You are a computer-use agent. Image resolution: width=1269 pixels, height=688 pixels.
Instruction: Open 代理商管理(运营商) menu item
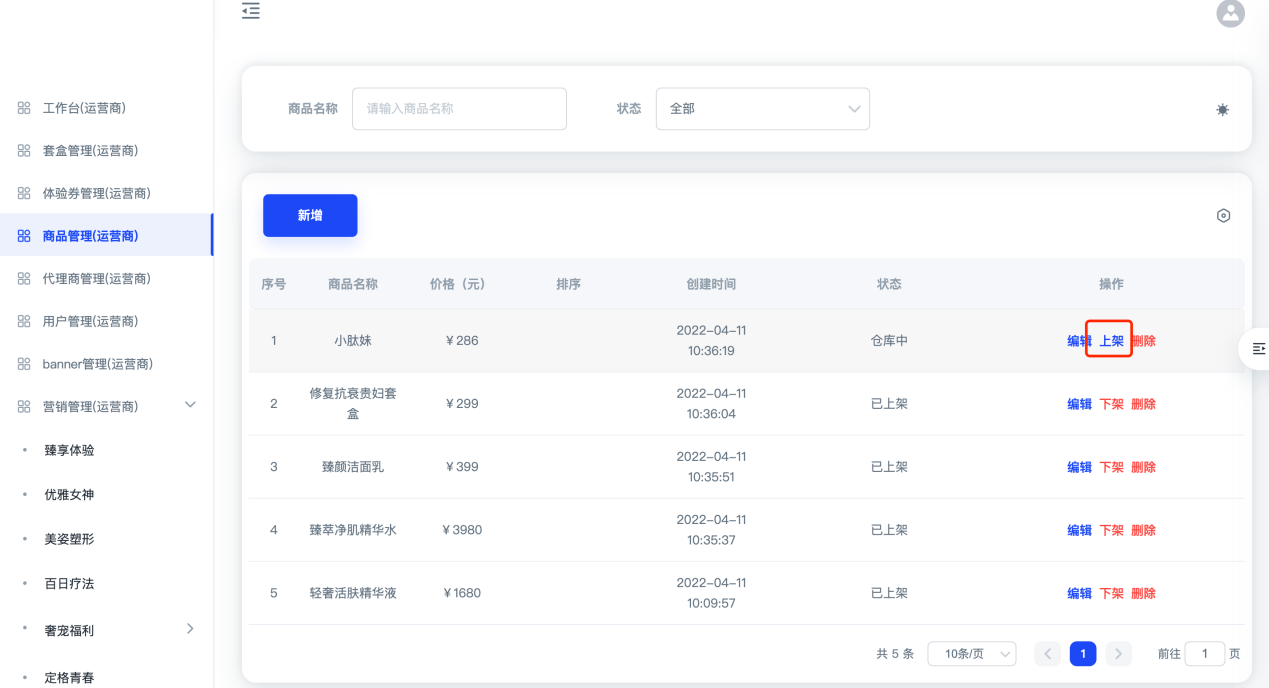click(96, 279)
